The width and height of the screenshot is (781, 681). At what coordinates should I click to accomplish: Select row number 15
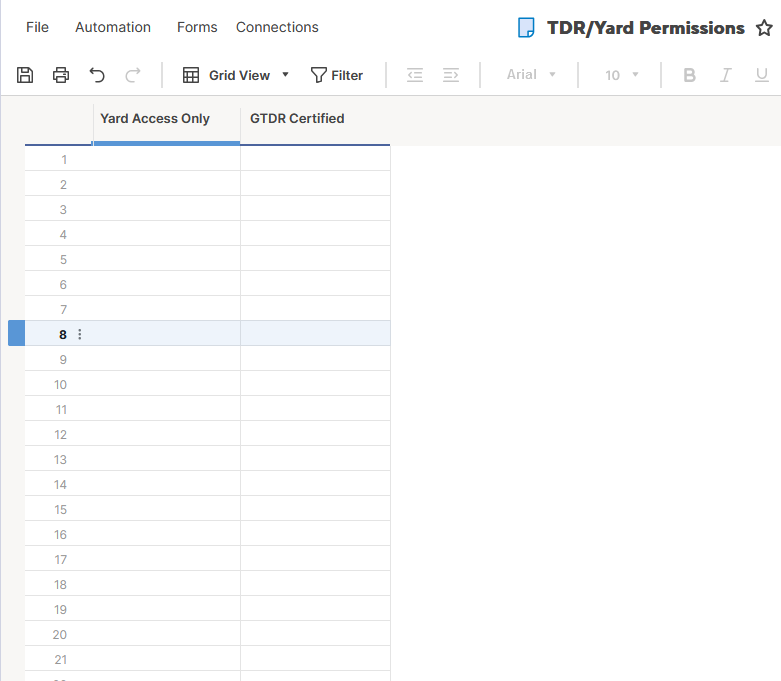[60, 509]
